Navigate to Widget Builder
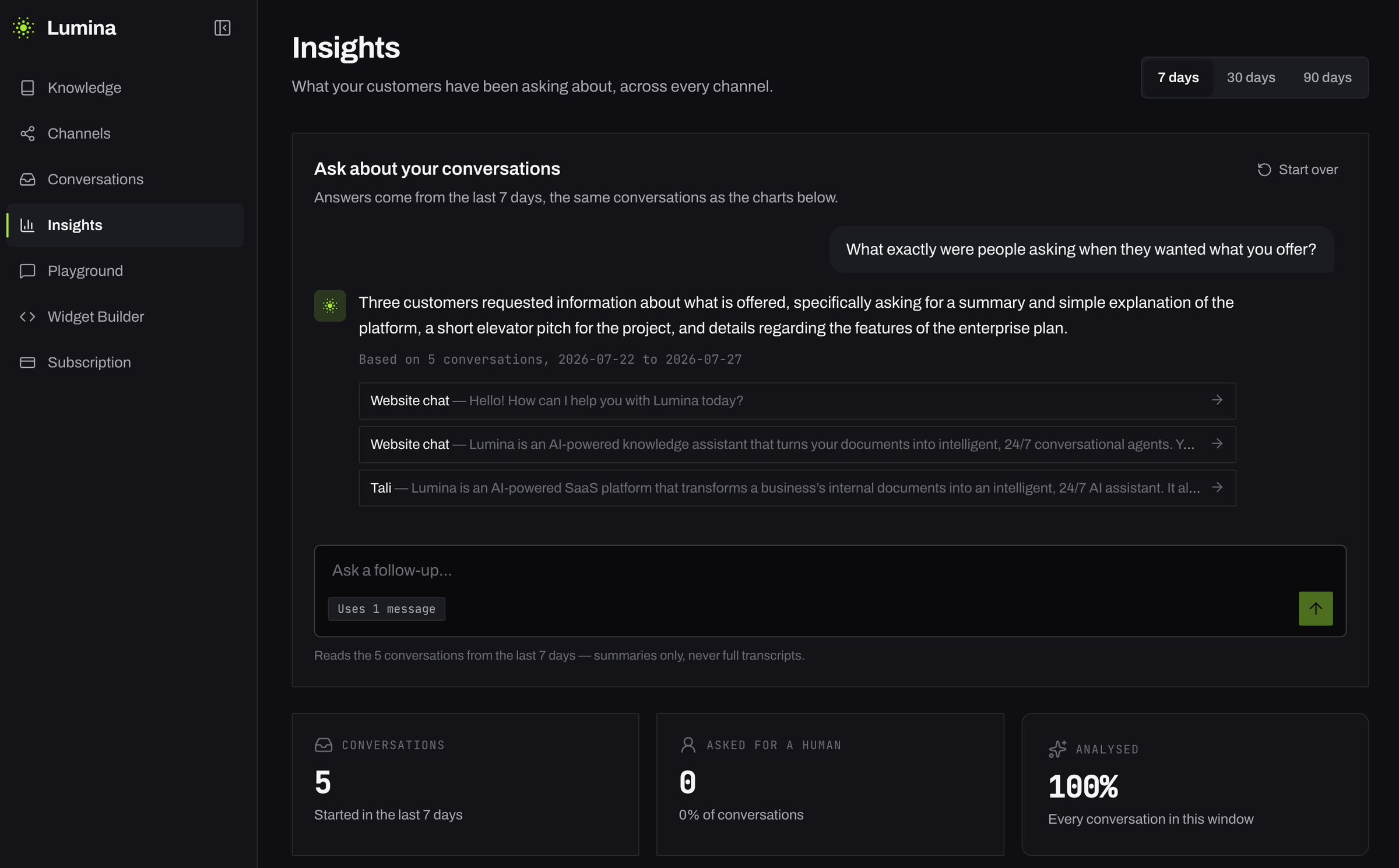The width and height of the screenshot is (1399, 868). [x=125, y=317]
